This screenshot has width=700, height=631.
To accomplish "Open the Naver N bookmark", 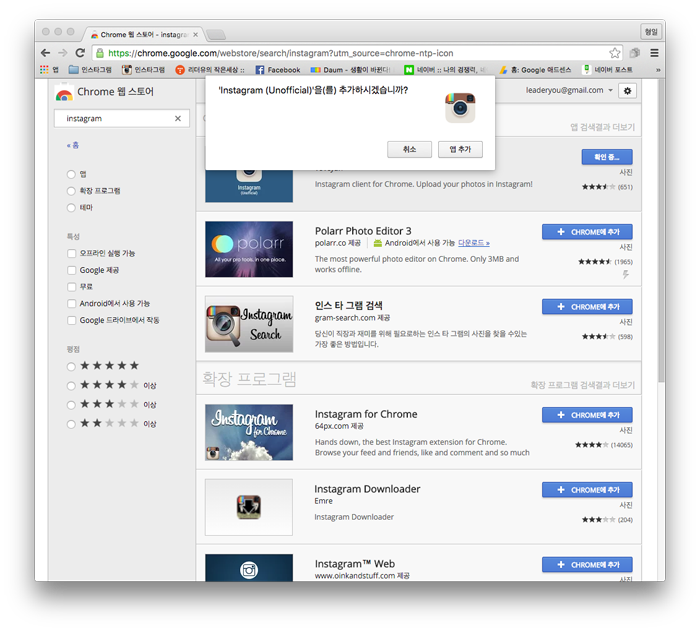I will pos(444,70).
